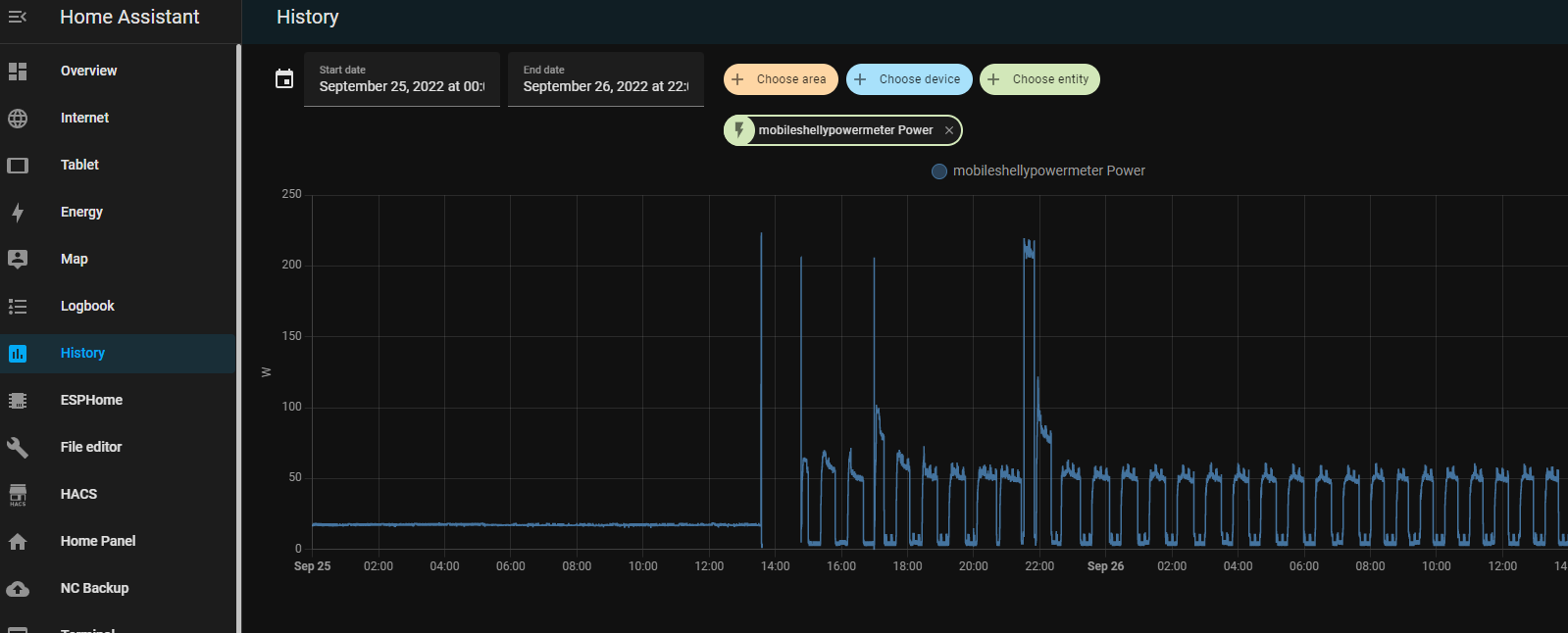1568x633 pixels.
Task: Click the 250 label on the power axis
Action: [292, 194]
